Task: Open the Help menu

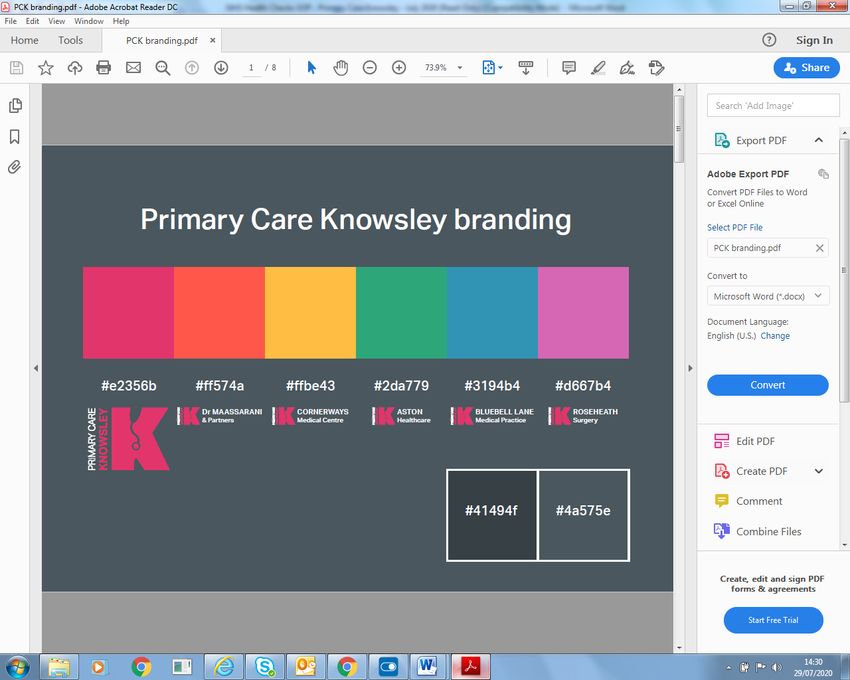Action: click(121, 21)
